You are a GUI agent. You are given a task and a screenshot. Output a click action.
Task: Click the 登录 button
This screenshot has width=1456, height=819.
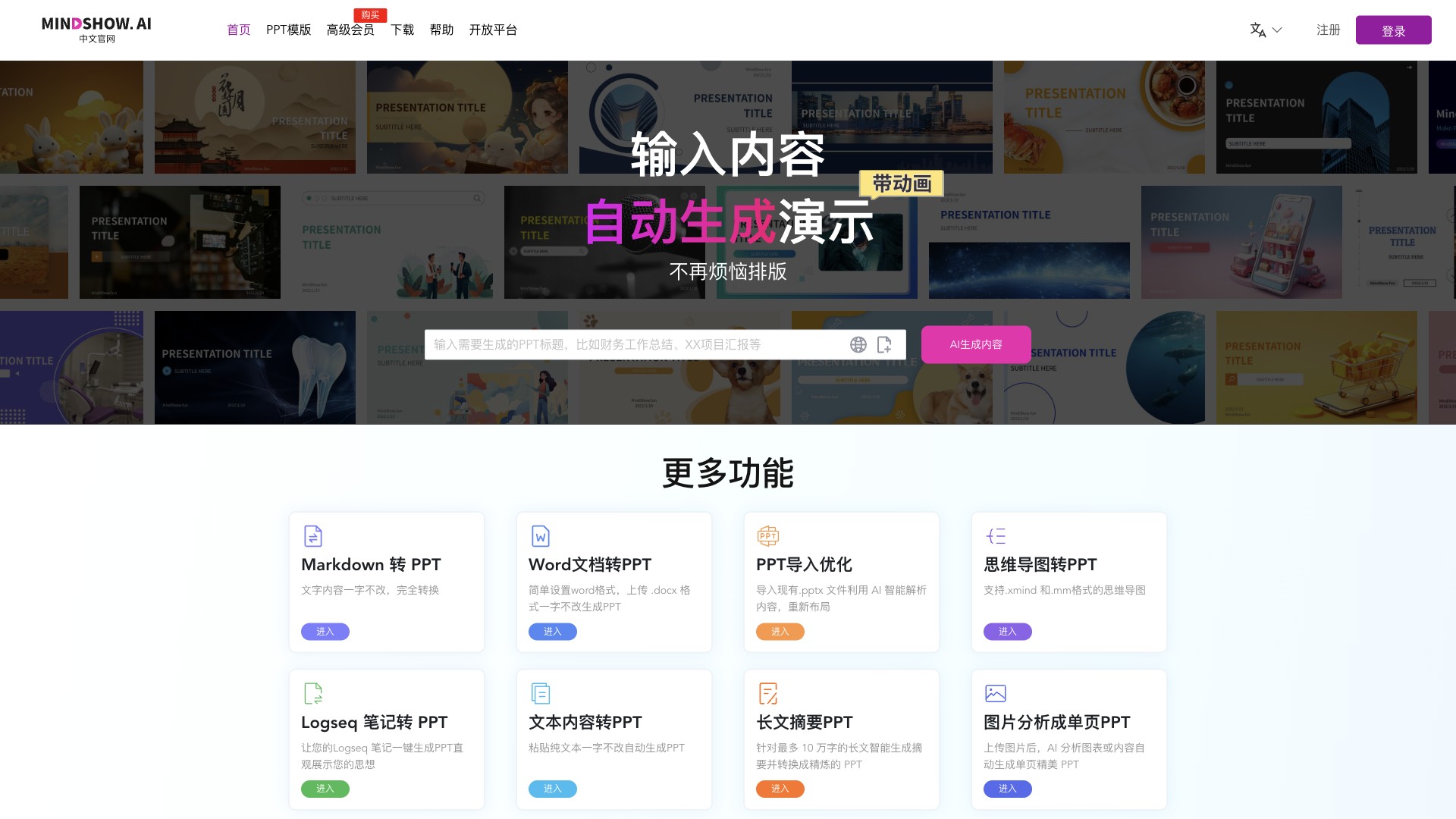pos(1394,30)
